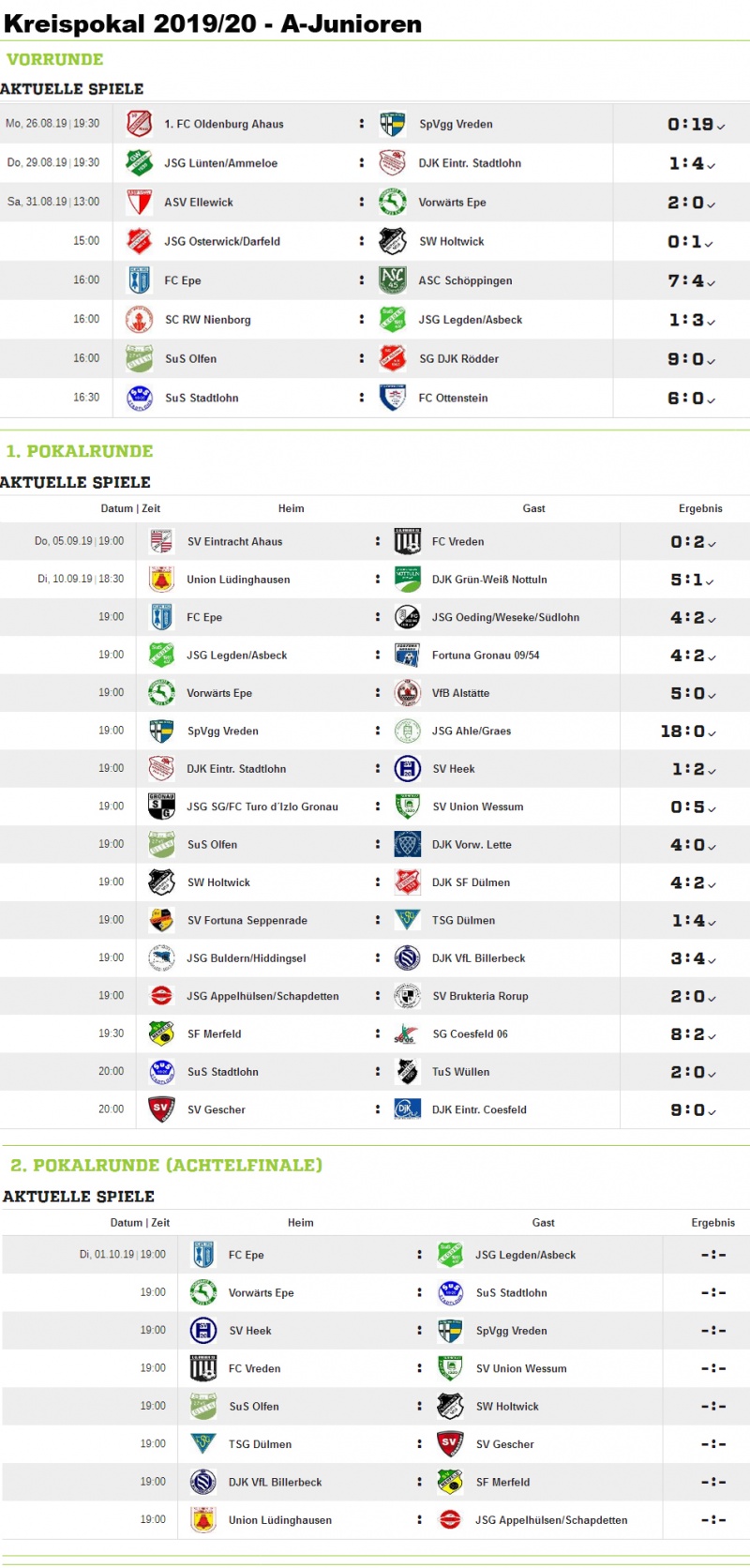Expand the 9:0 SV Gescher result chevron

pos(712,1111)
